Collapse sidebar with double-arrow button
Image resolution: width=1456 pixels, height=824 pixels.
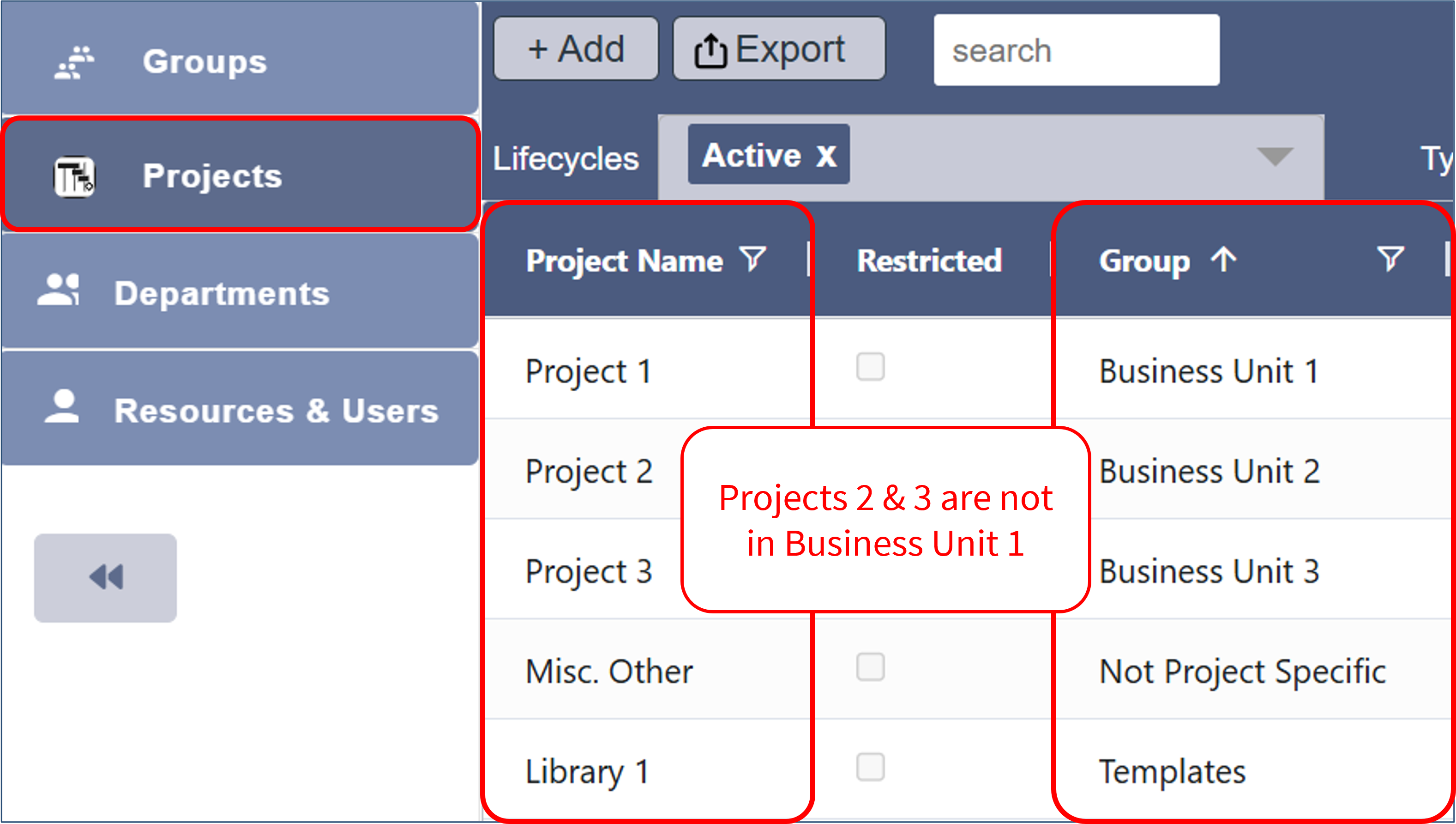coord(105,578)
